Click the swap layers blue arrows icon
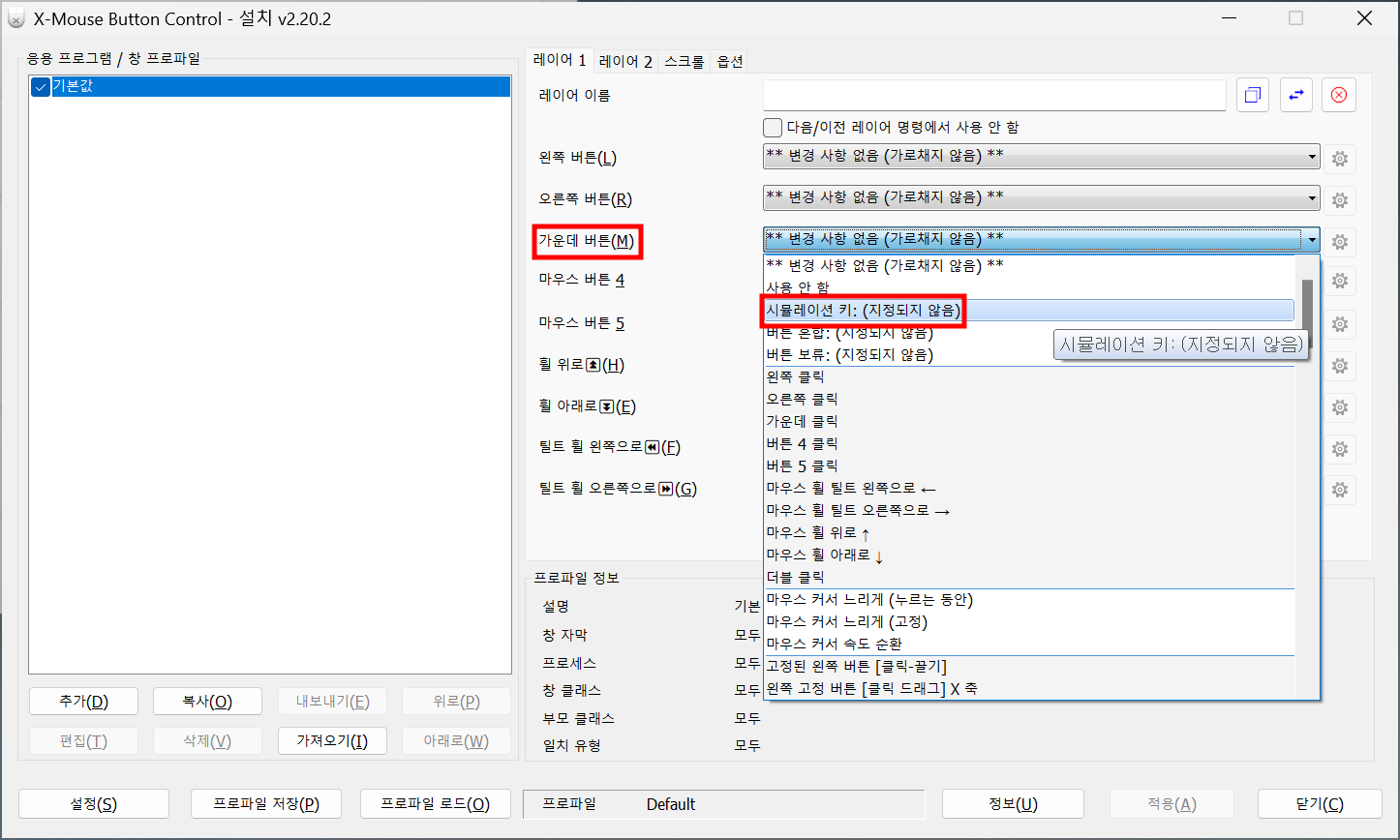The image size is (1400, 840). coord(1295,95)
